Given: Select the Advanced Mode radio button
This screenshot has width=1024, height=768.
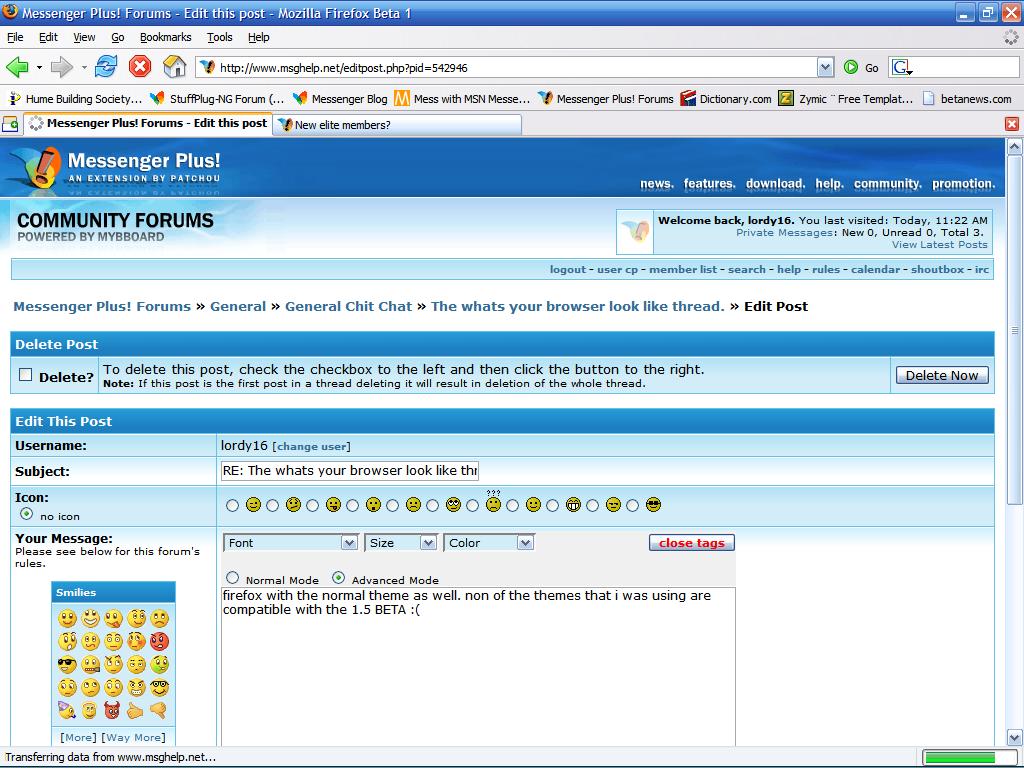Looking at the screenshot, I should (338, 578).
